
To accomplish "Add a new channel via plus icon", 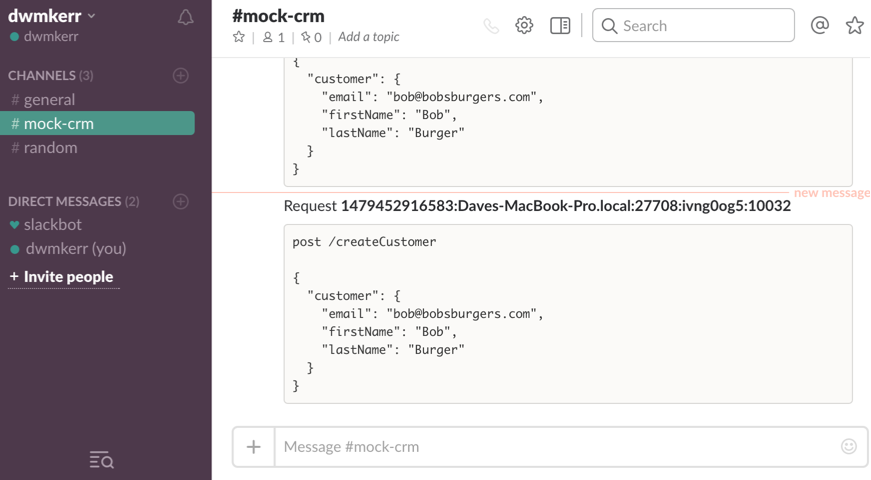I will click(x=181, y=76).
